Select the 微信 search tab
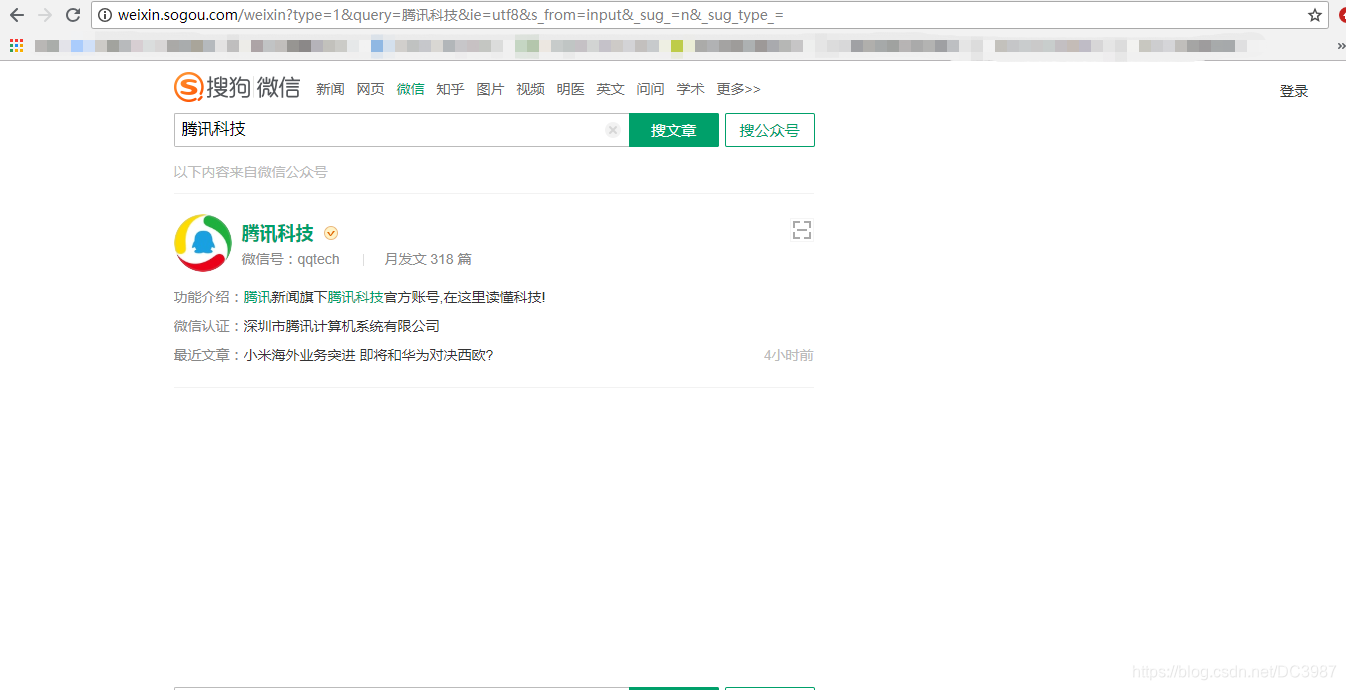This screenshot has height=690, width=1346. [x=410, y=89]
